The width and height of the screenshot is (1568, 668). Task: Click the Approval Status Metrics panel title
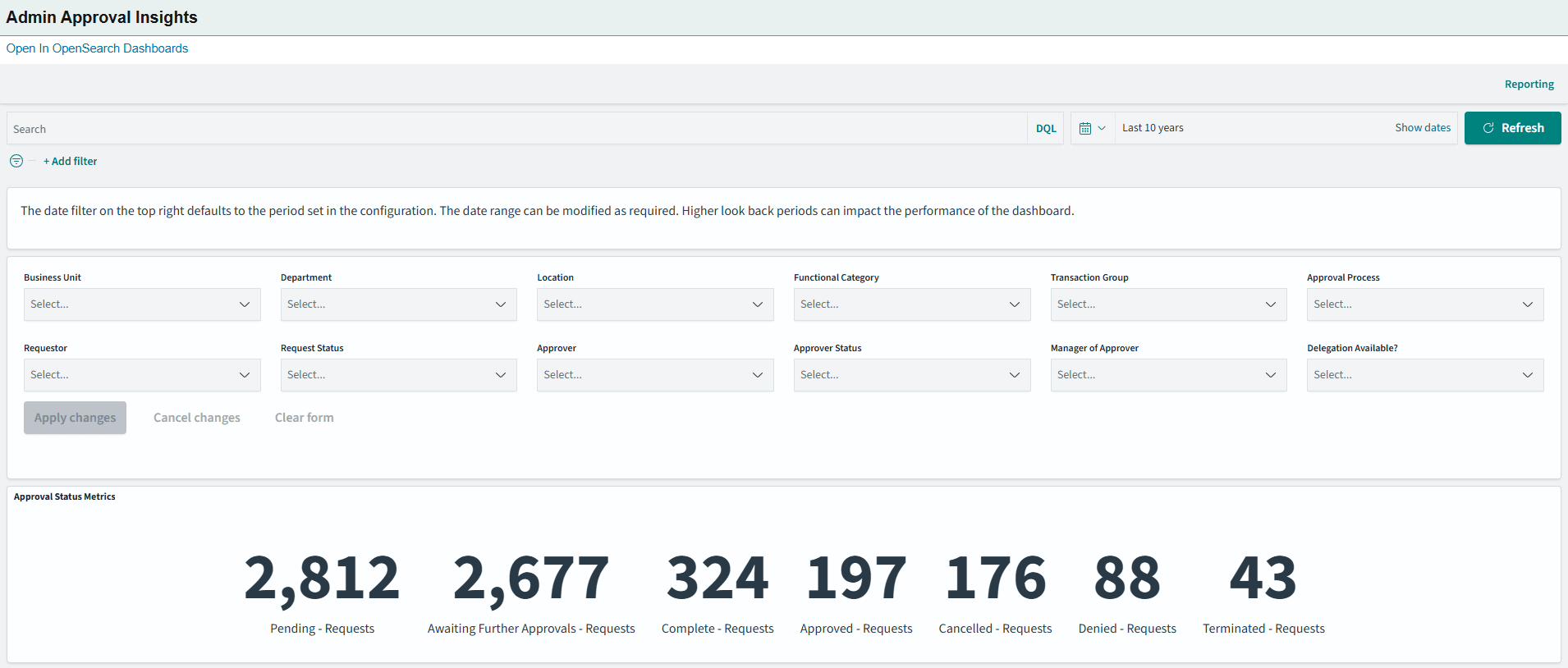[65, 496]
